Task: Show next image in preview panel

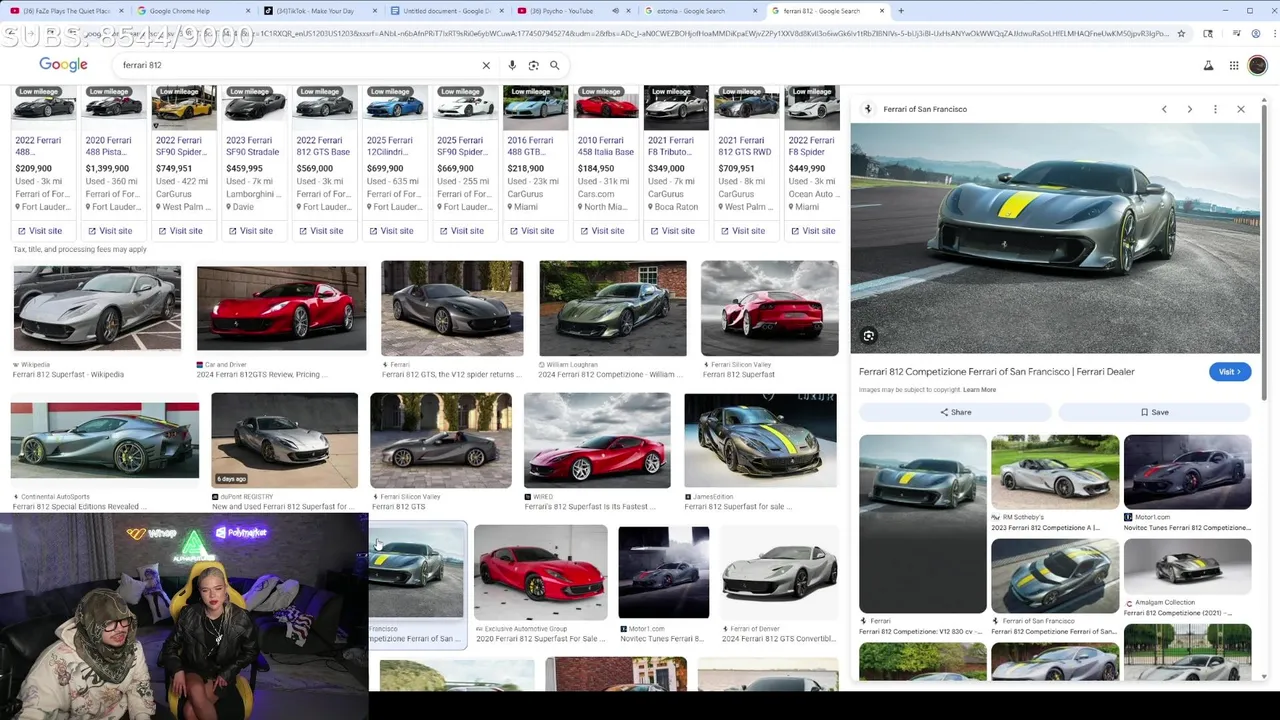Action: coord(1189,109)
